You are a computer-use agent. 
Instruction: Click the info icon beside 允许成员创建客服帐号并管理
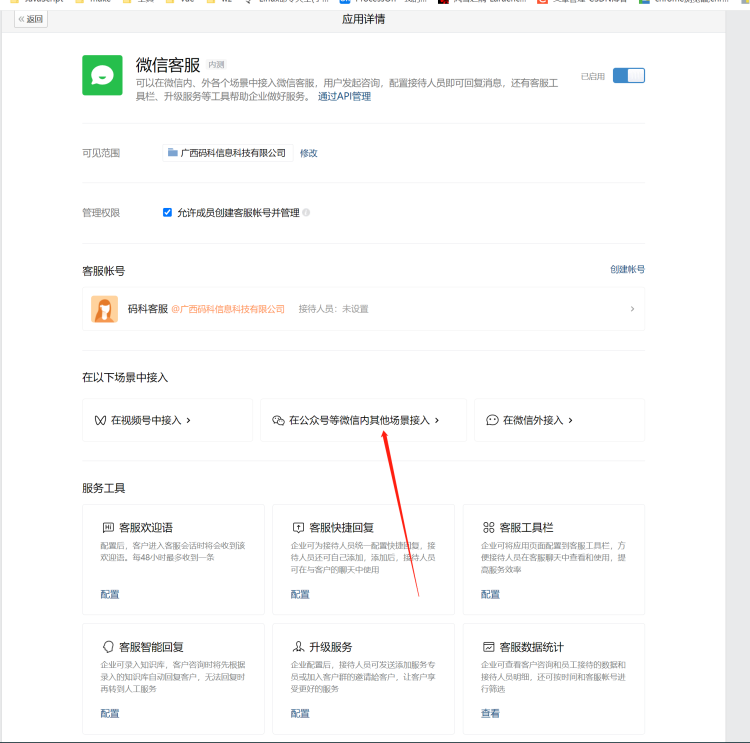click(x=306, y=212)
